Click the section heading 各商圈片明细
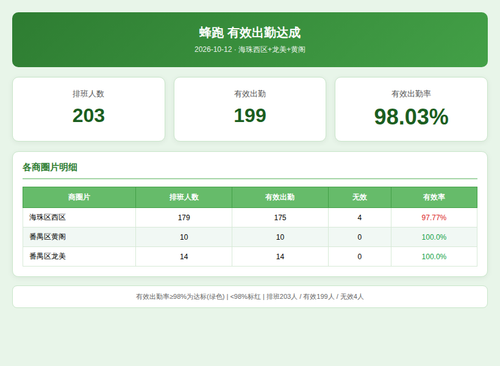 point(50,167)
